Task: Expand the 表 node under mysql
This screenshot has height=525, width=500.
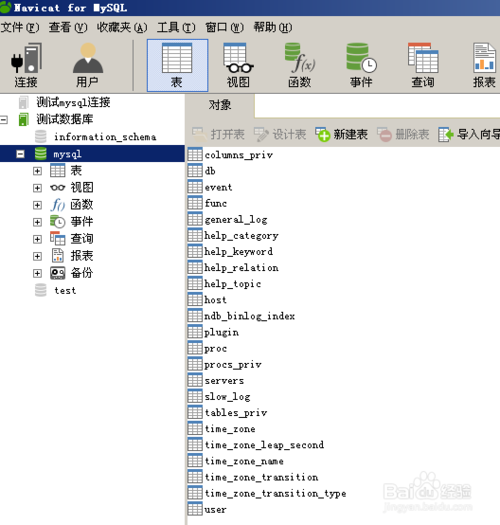Action: (x=37, y=171)
